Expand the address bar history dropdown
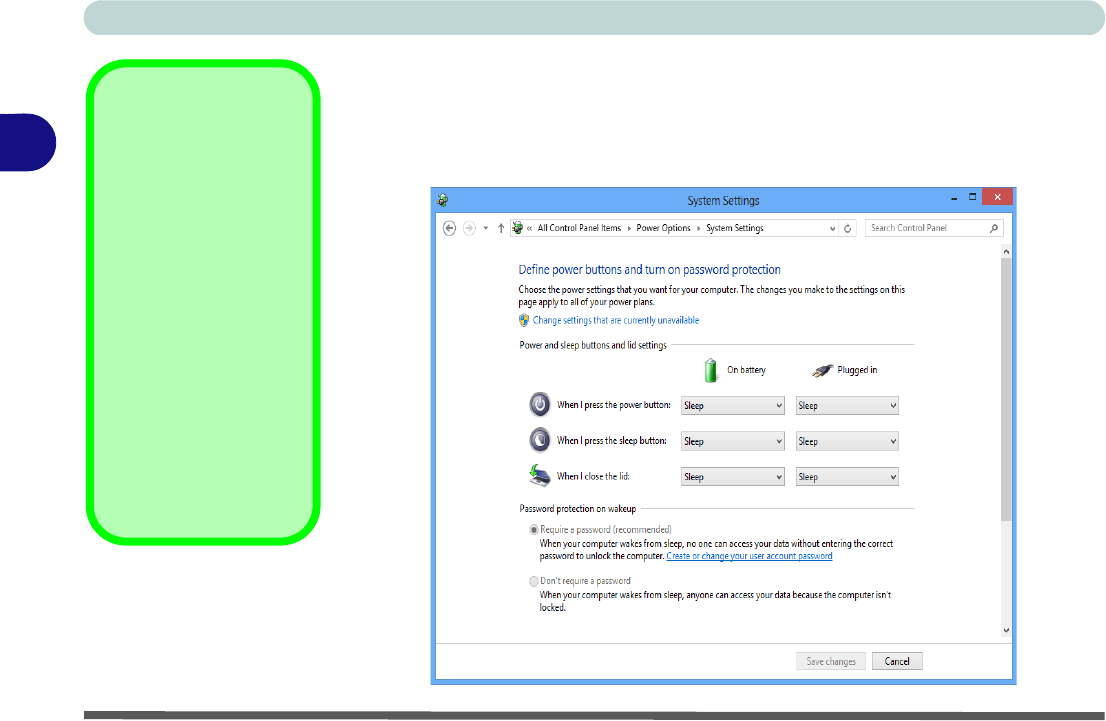The width and height of the screenshot is (1106, 721). [832, 228]
